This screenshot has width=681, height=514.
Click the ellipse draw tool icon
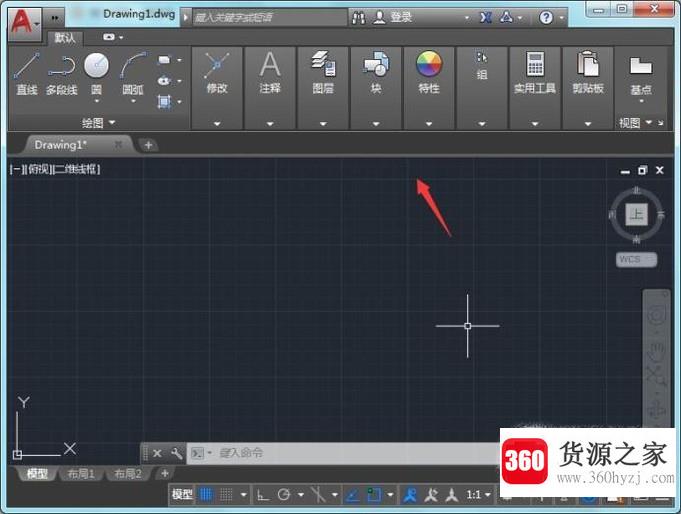click(x=164, y=81)
